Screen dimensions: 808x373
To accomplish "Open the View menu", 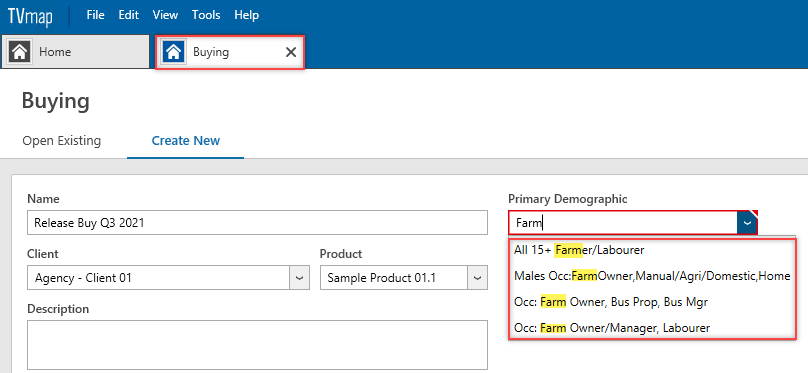I will 165,15.
